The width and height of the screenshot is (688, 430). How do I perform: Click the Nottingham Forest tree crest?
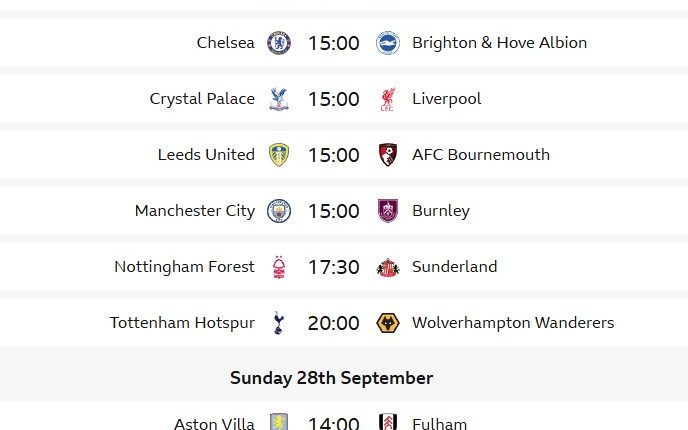click(x=279, y=267)
